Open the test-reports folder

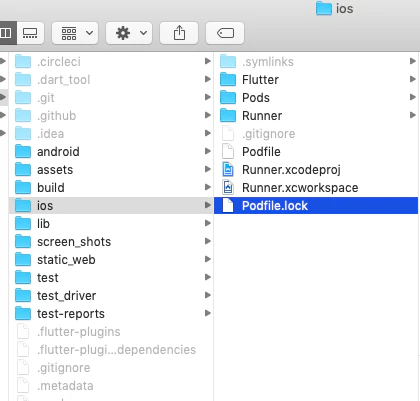point(111,314)
